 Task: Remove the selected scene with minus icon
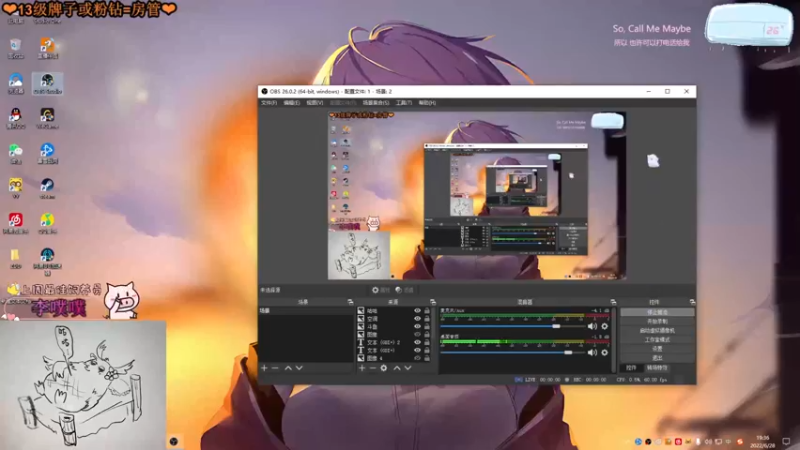point(275,368)
